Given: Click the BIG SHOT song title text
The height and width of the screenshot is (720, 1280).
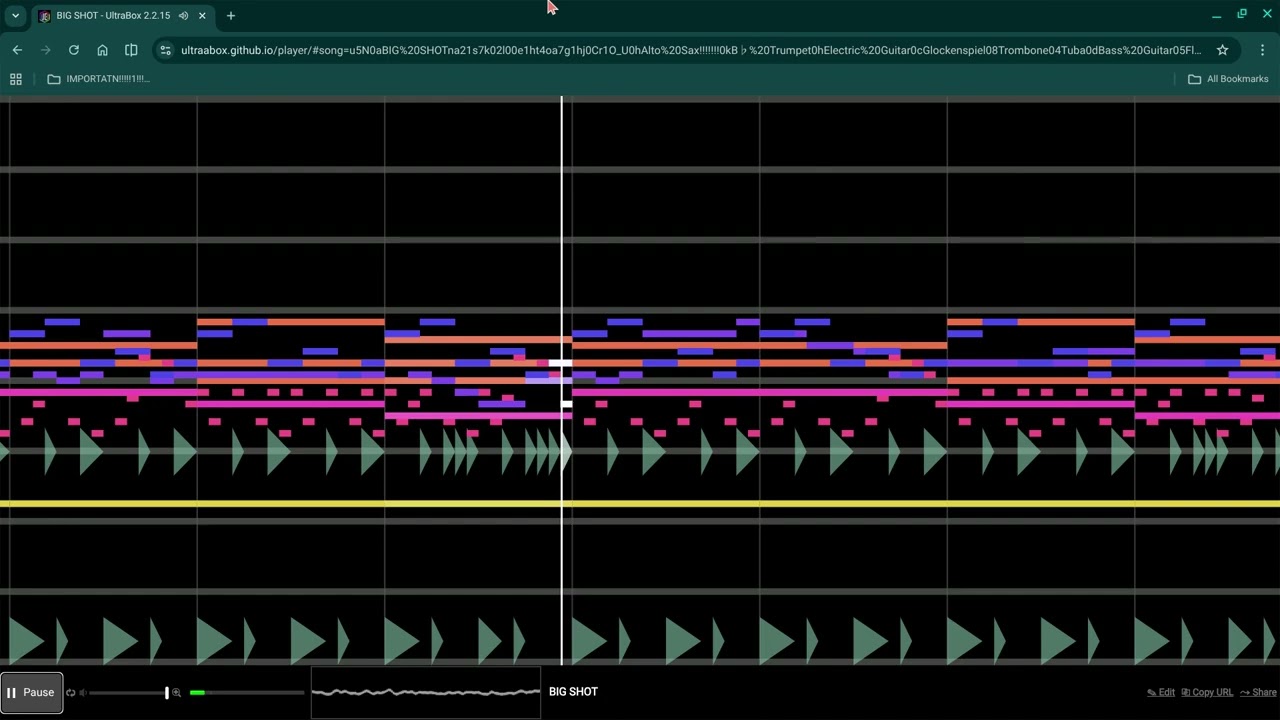Looking at the screenshot, I should coord(573,692).
